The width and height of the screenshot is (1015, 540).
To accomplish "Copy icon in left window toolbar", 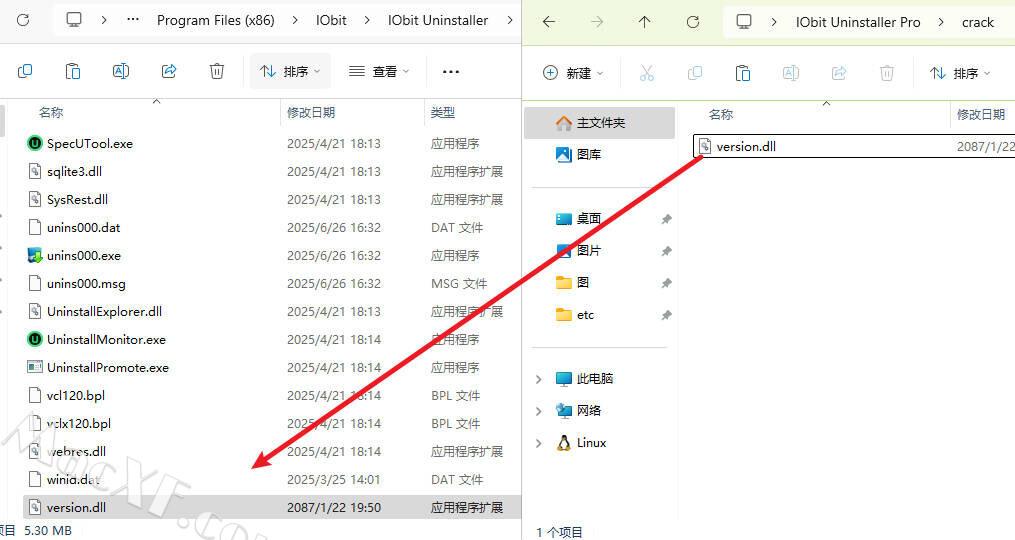I will coord(25,71).
